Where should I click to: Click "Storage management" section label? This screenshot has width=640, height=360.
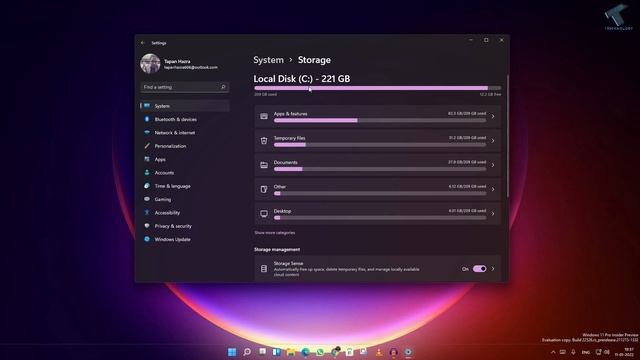(x=277, y=249)
